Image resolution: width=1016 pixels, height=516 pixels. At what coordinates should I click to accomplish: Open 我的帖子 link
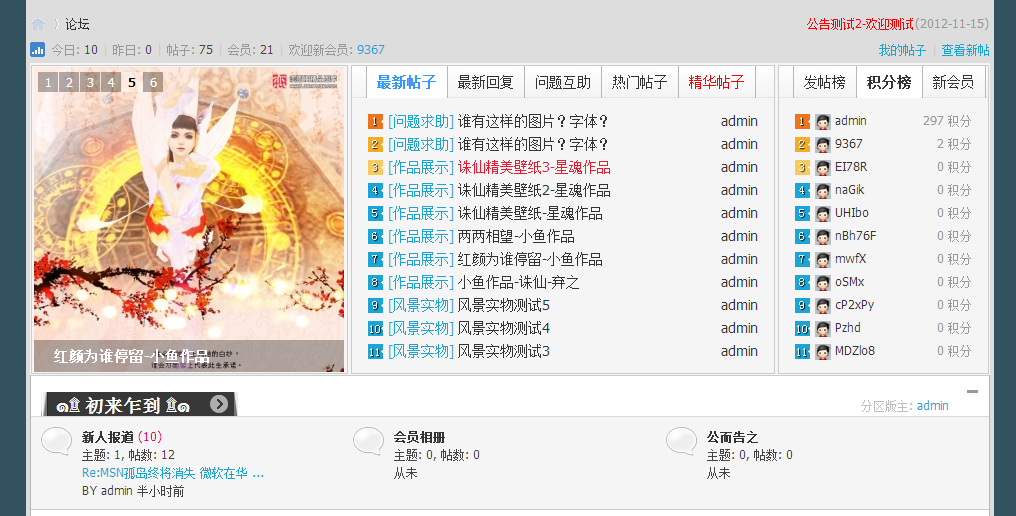click(902, 50)
